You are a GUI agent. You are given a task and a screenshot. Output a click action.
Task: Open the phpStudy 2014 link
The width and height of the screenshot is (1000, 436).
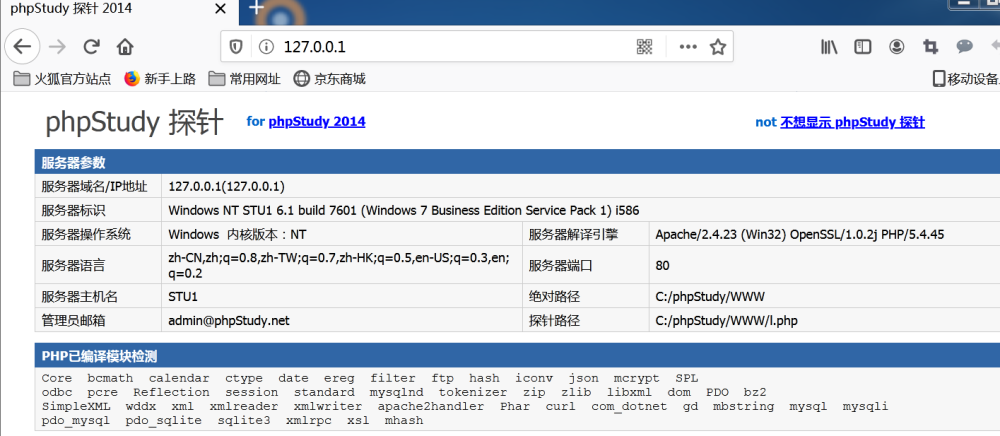317,122
